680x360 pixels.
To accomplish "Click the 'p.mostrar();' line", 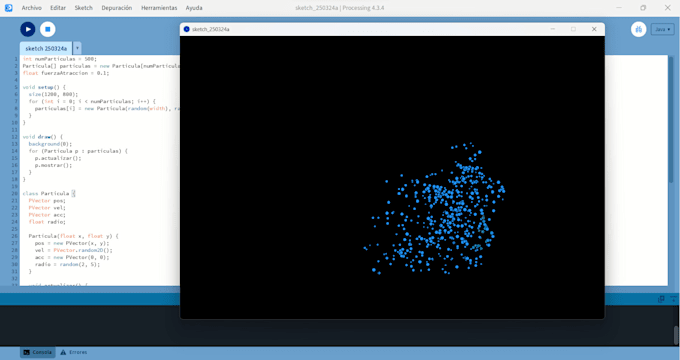I will point(53,165).
